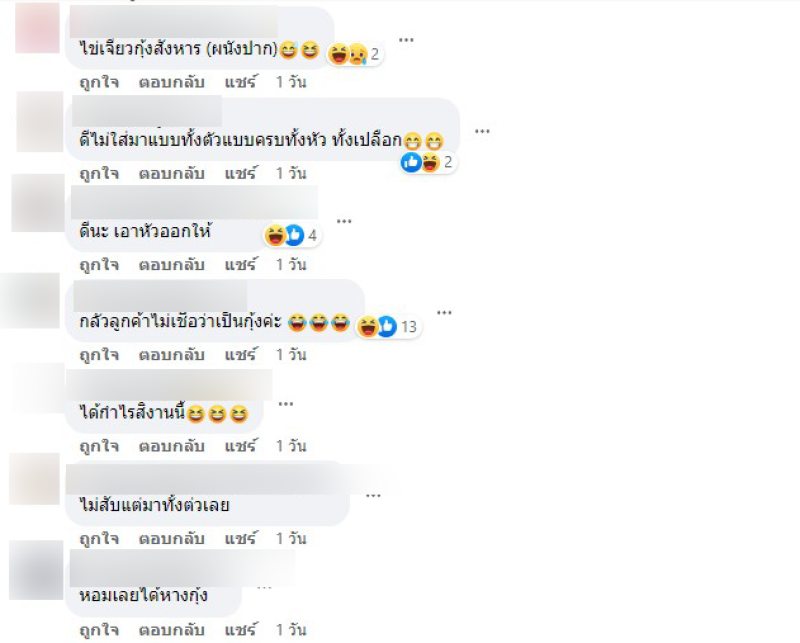The width and height of the screenshot is (800, 643).
Task: Open three-dot menu beside ไม่สับแต่มาทั้งตัวเลย comment
Action: 373,495
